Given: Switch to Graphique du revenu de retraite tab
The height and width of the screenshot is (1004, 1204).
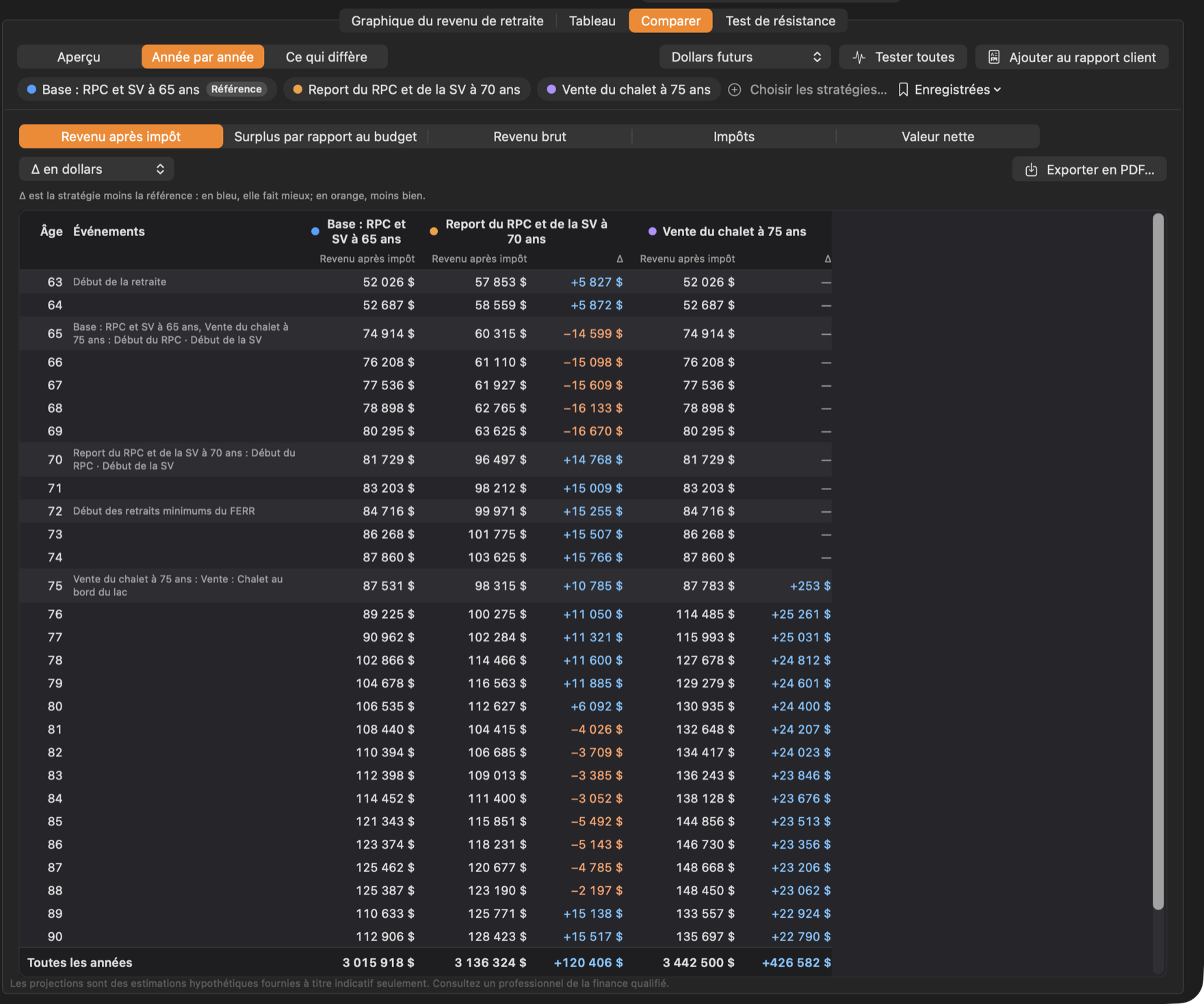Looking at the screenshot, I should pos(447,21).
